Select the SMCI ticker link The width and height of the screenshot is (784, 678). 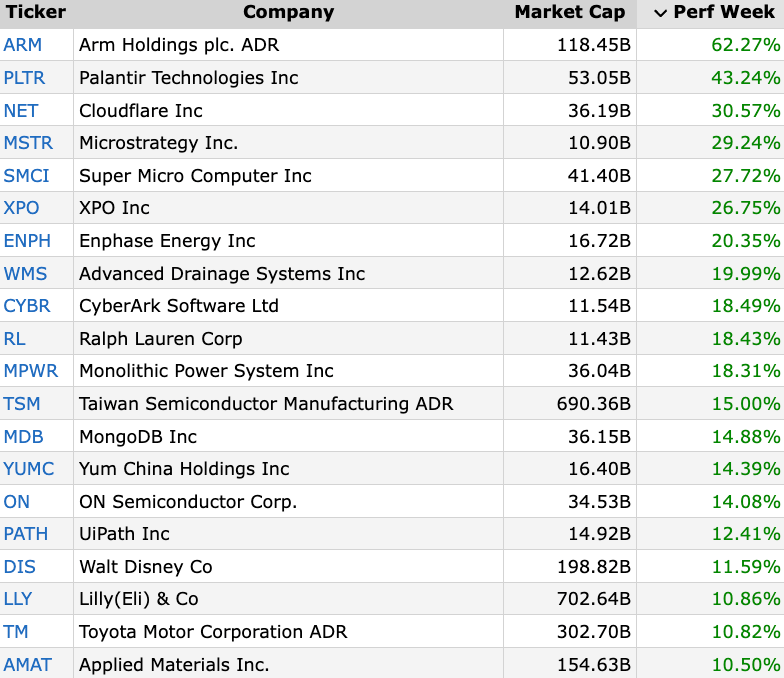pos(26,176)
